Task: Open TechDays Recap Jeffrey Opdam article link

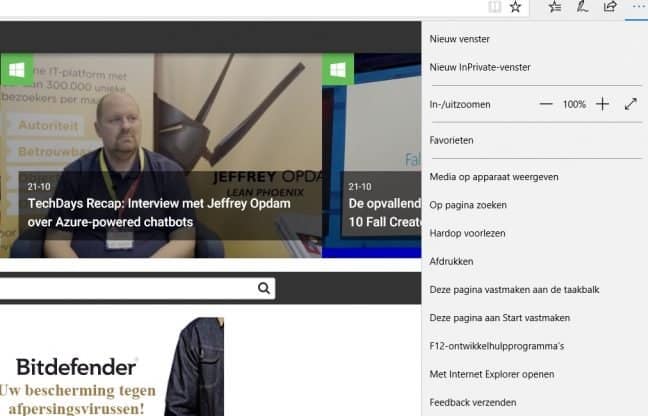Action: 159,213
